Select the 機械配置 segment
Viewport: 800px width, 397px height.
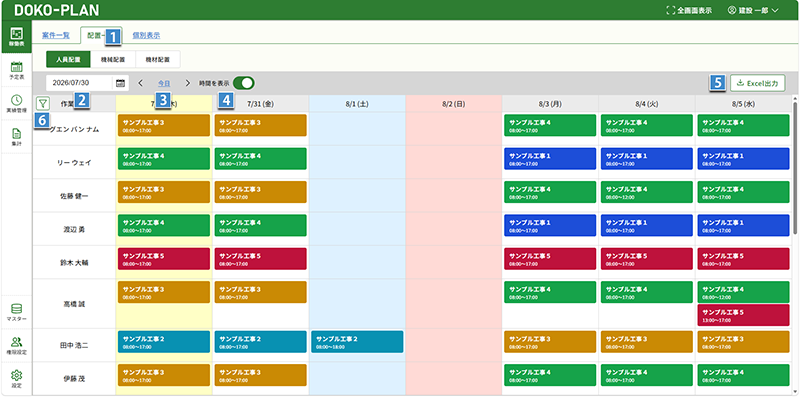click(113, 59)
